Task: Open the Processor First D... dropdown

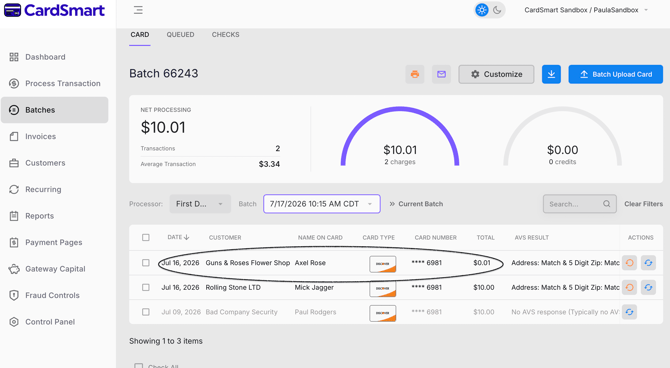Action: (200, 204)
